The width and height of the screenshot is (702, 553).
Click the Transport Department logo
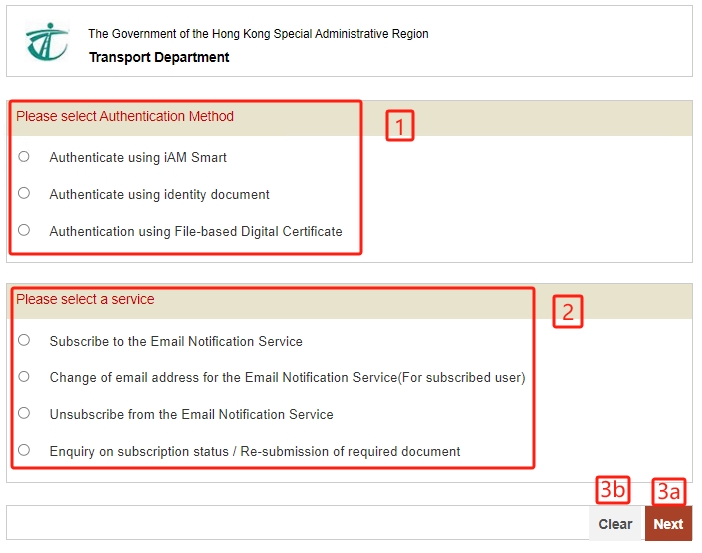(x=47, y=42)
